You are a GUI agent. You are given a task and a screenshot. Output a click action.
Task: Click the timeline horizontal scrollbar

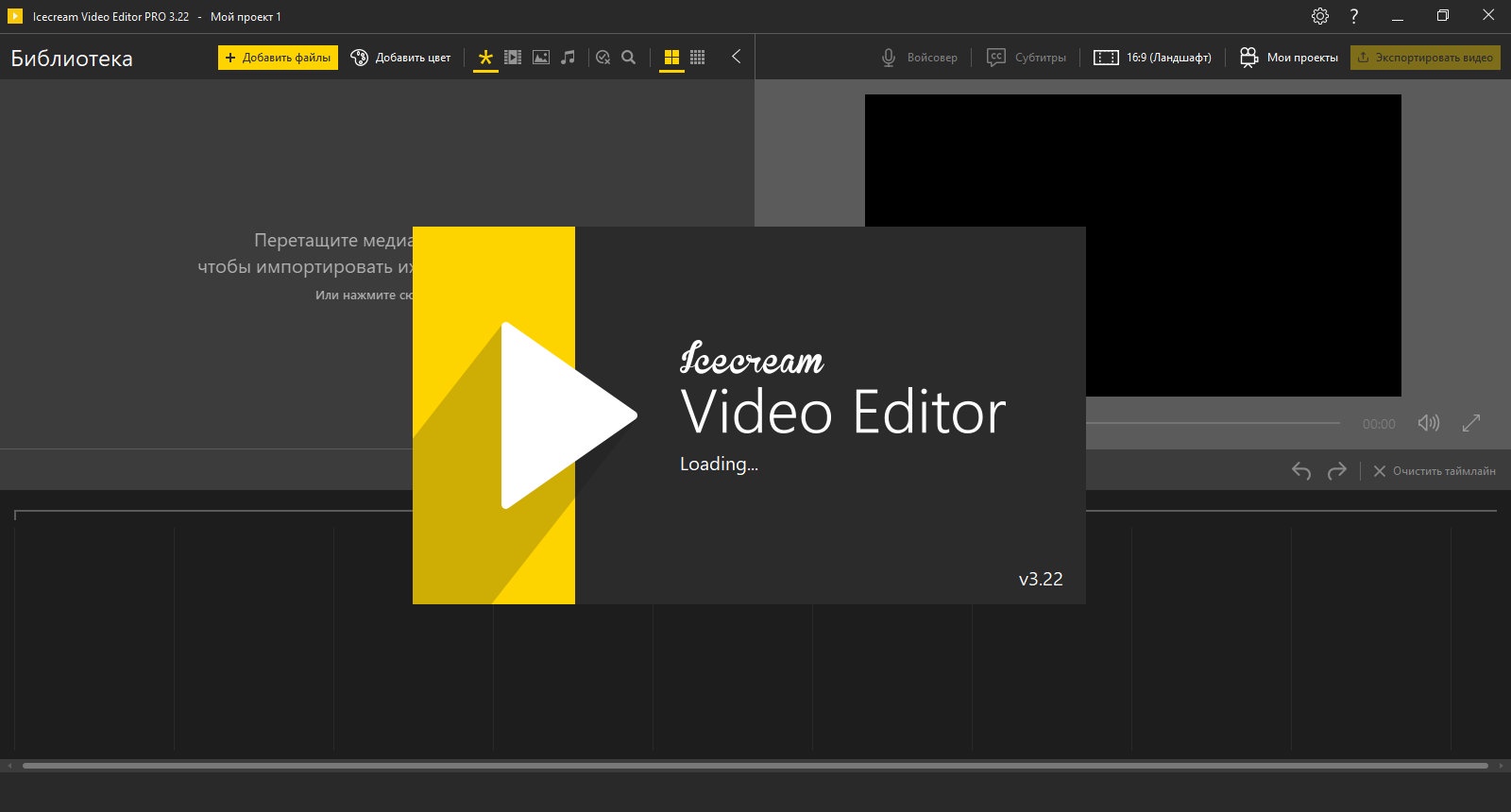(755, 766)
